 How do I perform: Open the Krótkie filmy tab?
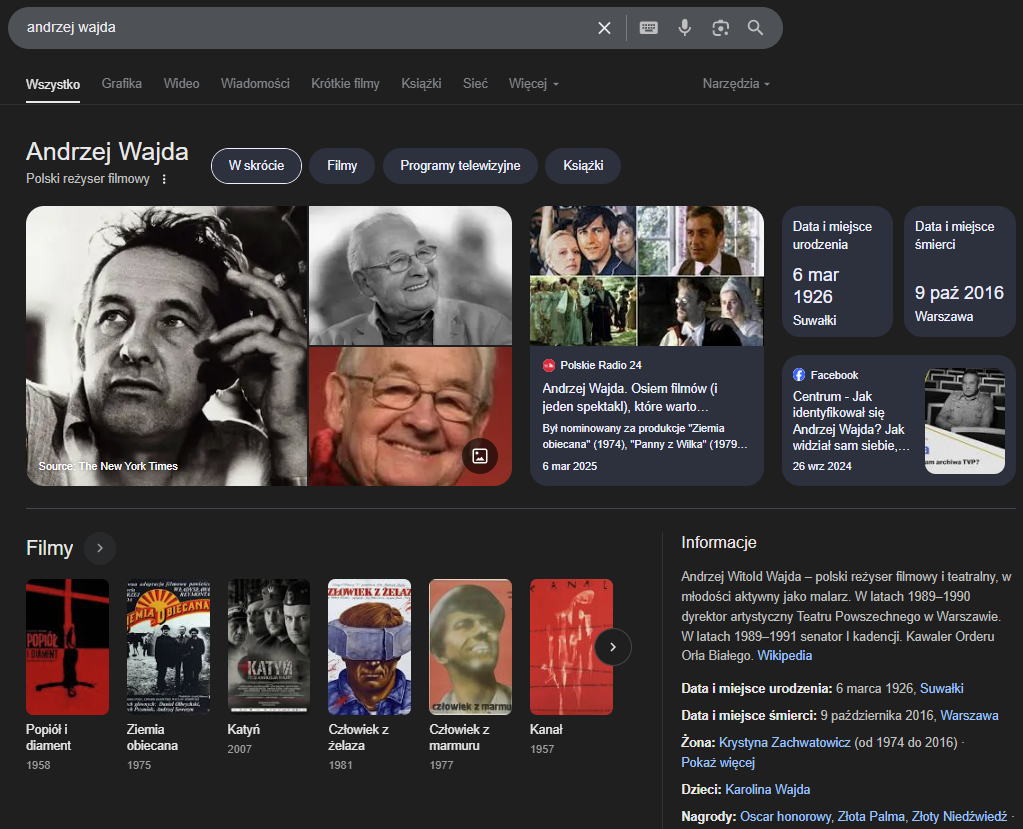(x=345, y=84)
